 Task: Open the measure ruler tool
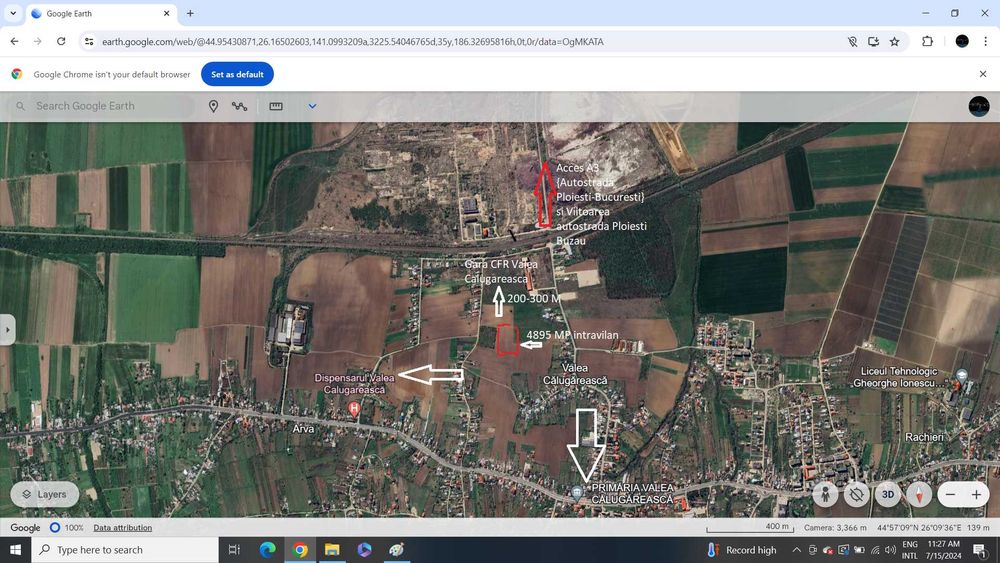pyautogui.click(x=276, y=106)
